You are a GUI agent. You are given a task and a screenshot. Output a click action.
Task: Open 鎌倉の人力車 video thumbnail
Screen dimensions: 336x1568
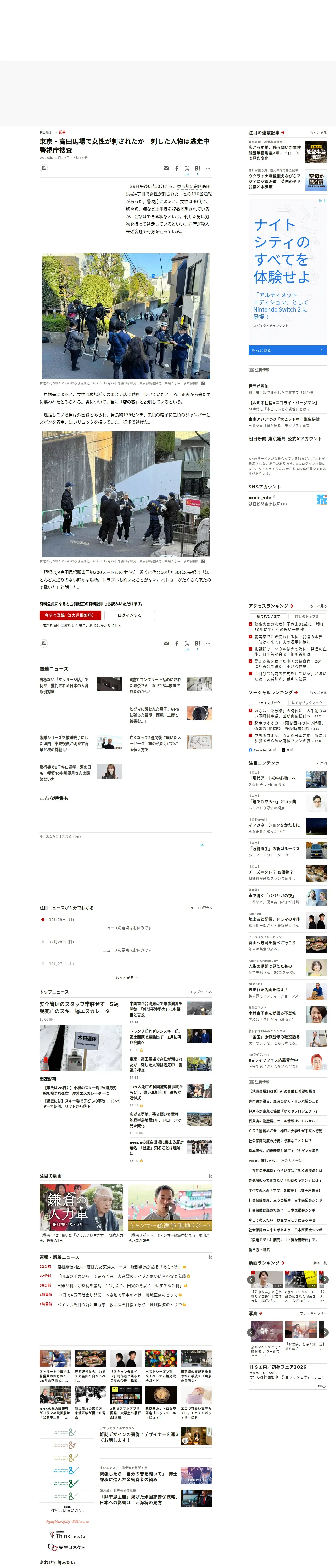pyautogui.click(x=81, y=1208)
